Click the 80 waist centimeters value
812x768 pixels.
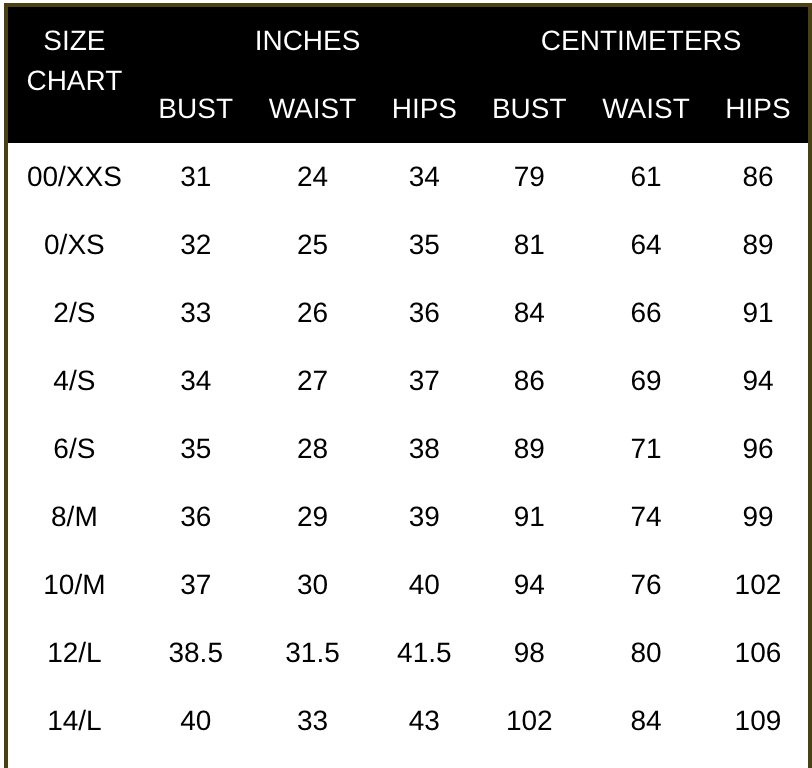tap(646, 653)
